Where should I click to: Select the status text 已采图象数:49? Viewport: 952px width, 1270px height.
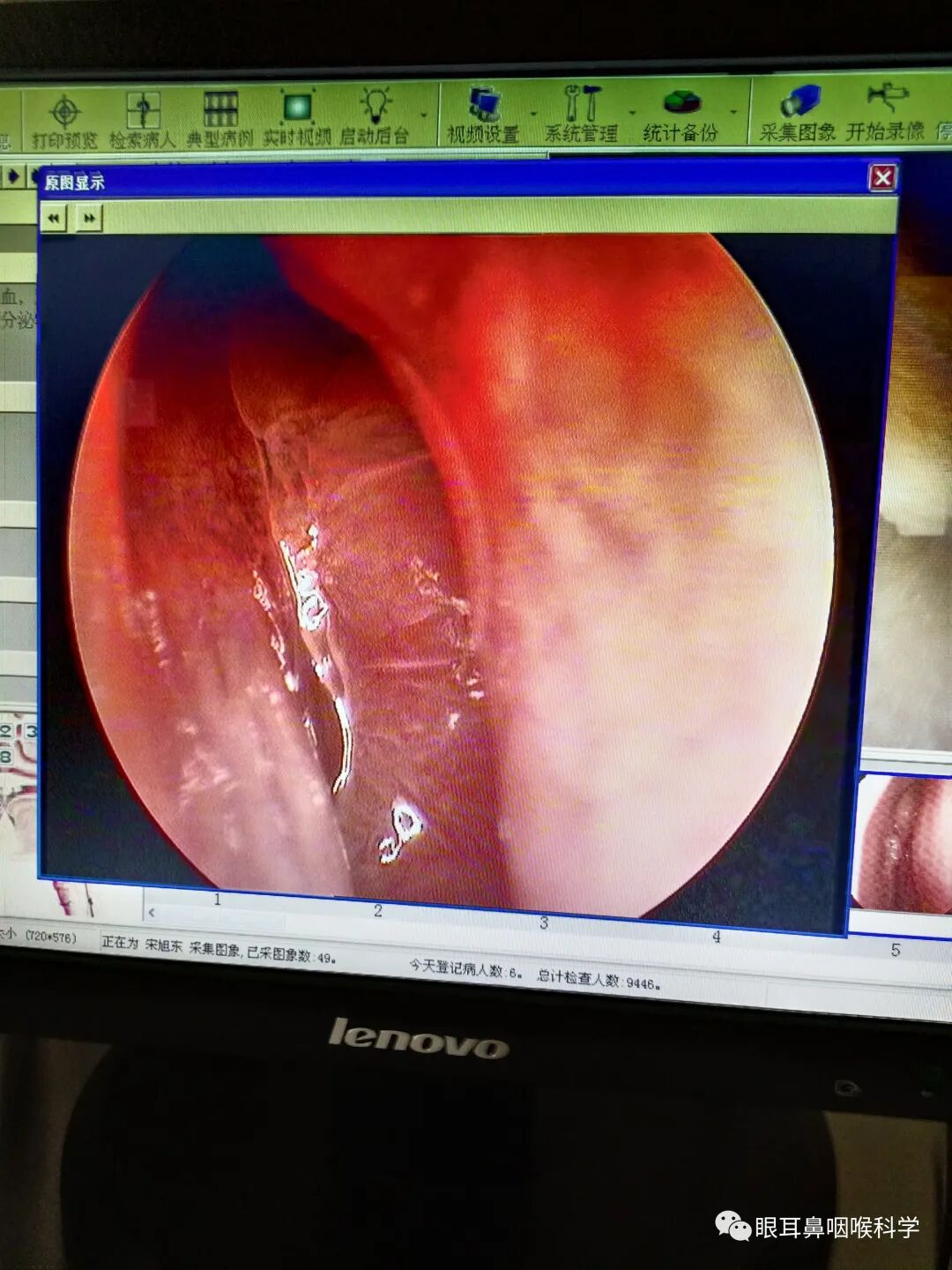(292, 953)
